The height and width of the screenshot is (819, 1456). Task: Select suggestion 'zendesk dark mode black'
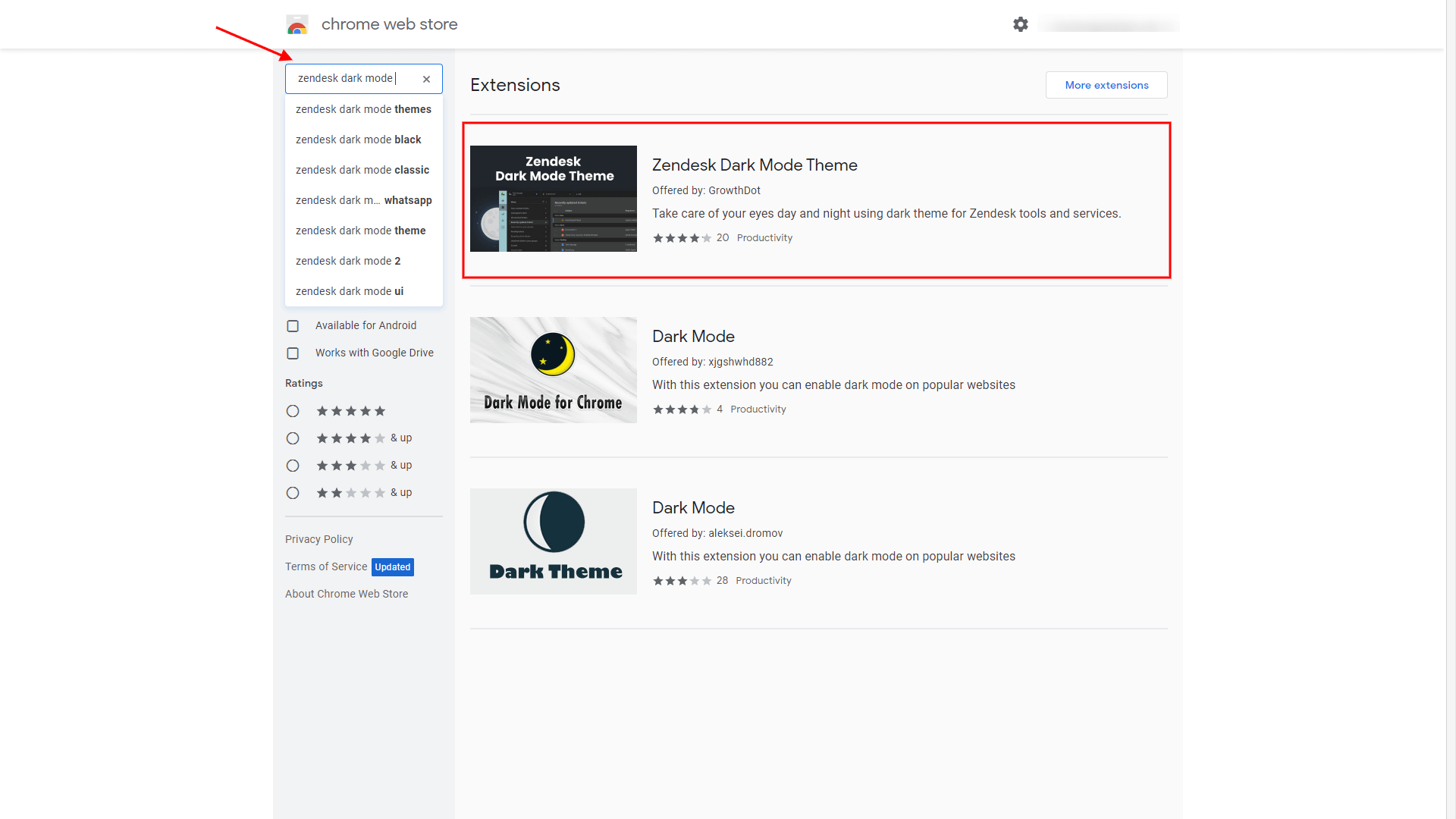coord(364,140)
